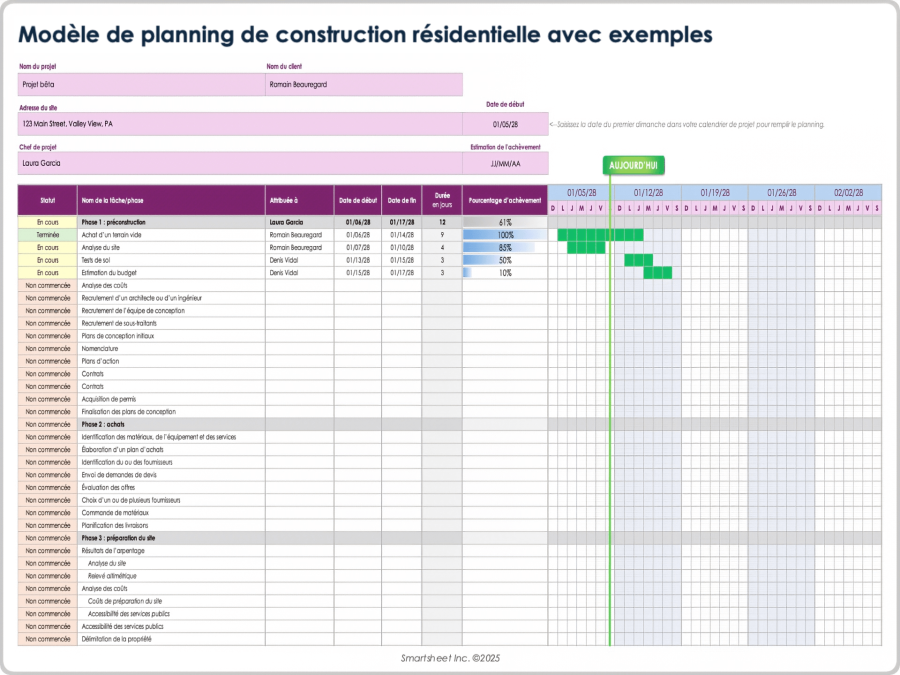
Task: Select the start date cell "01/13/28"
Action: point(358,260)
